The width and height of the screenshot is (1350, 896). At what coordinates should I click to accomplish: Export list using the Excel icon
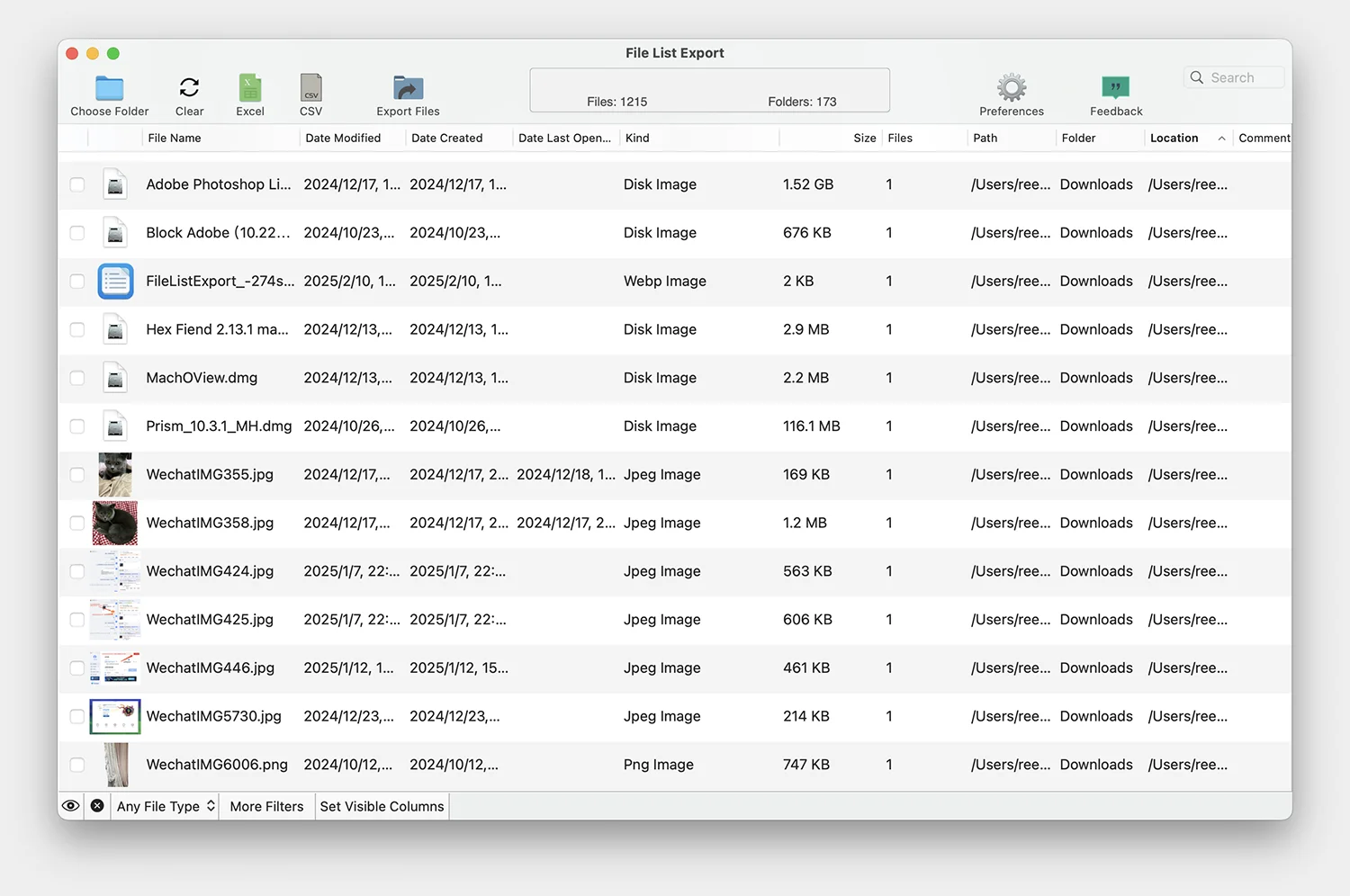[x=249, y=88]
